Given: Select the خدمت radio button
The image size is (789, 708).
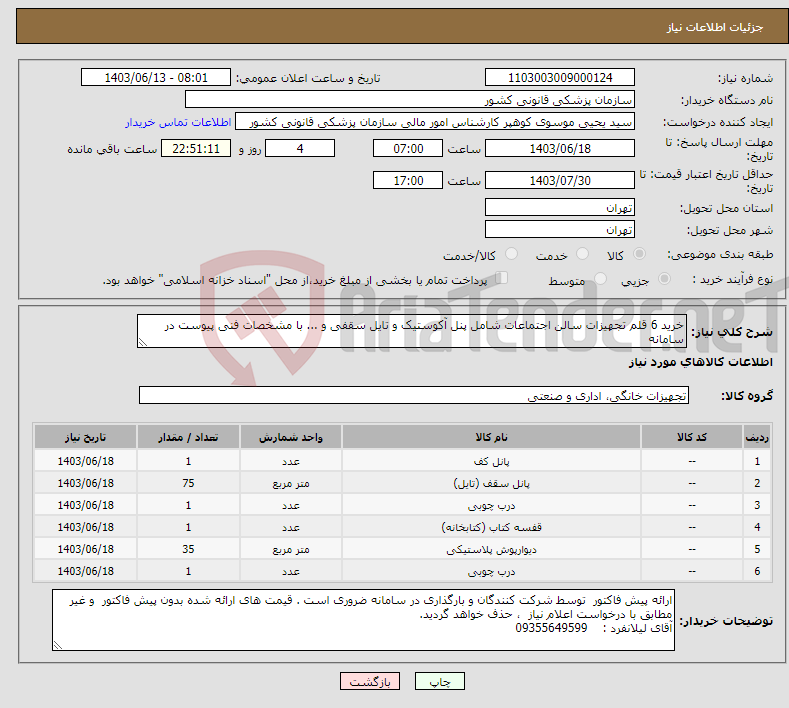Looking at the screenshot, I should click(582, 254).
